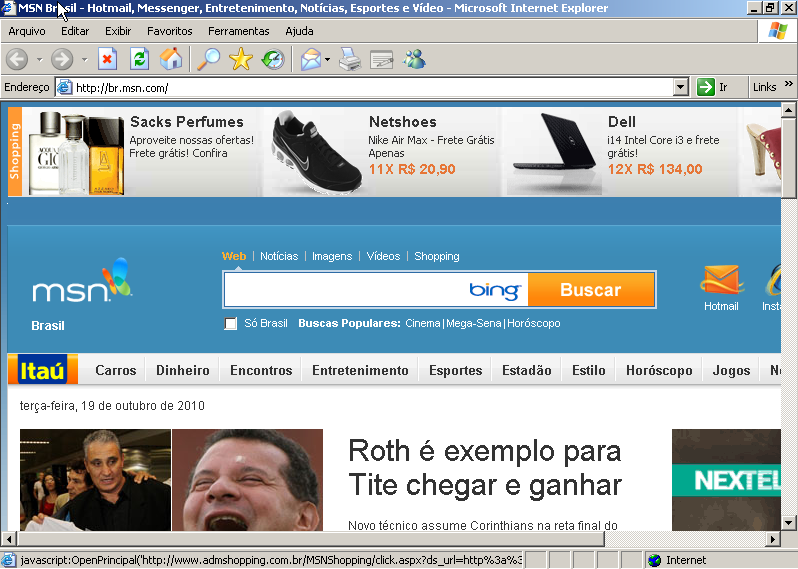Viewport: 798px width, 569px height.
Task: Select the Shopping search tab
Action: point(437,256)
